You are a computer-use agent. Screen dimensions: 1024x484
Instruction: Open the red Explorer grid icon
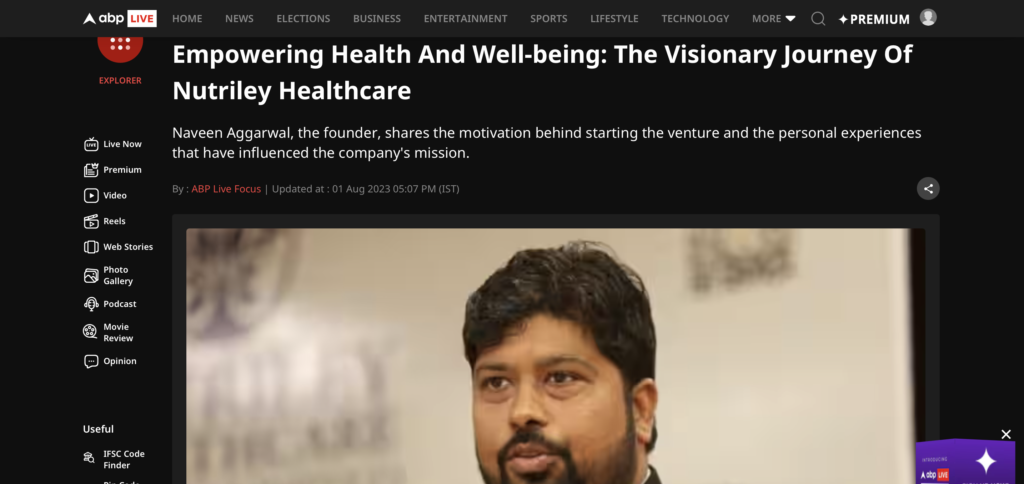click(120, 46)
